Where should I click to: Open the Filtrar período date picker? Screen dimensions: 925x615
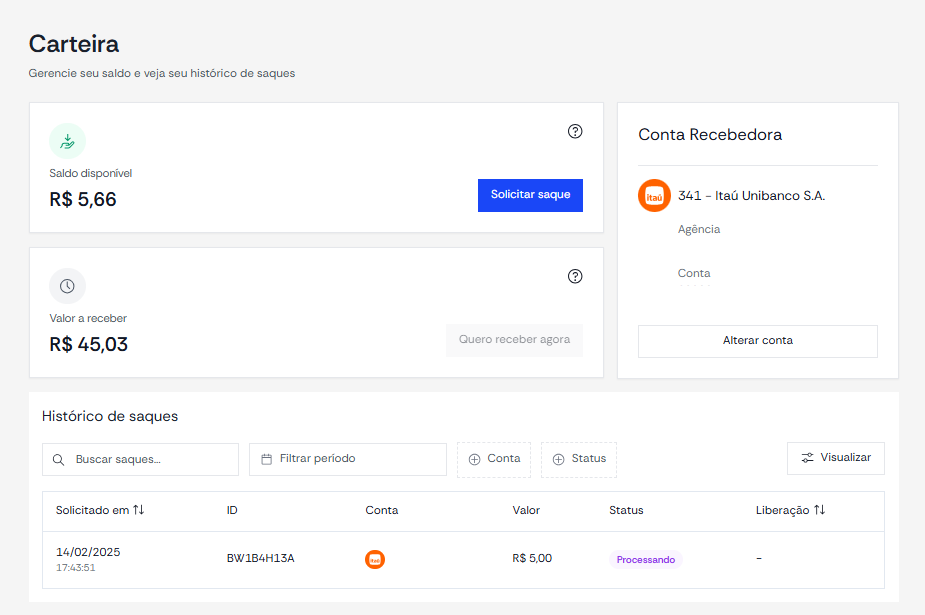(347, 459)
